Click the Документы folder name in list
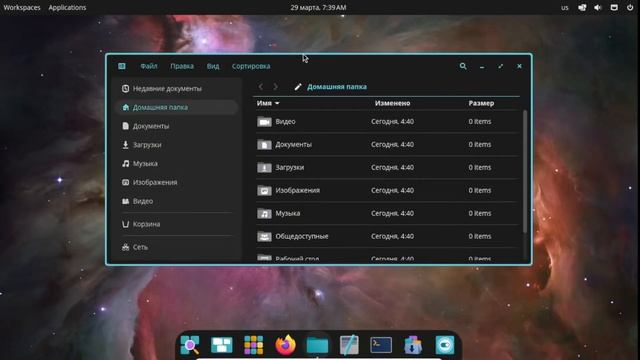Viewport: 640px width, 360px height. coord(293,144)
